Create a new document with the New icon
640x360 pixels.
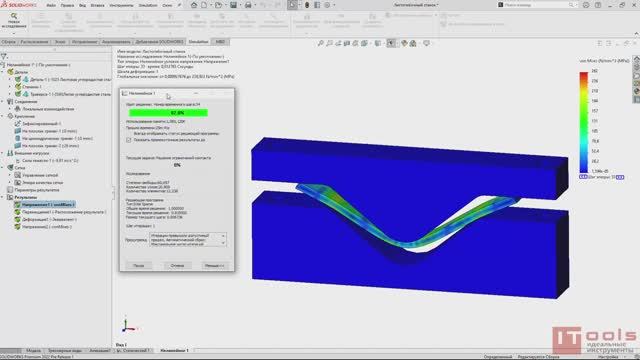pyautogui.click(x=204, y=5)
